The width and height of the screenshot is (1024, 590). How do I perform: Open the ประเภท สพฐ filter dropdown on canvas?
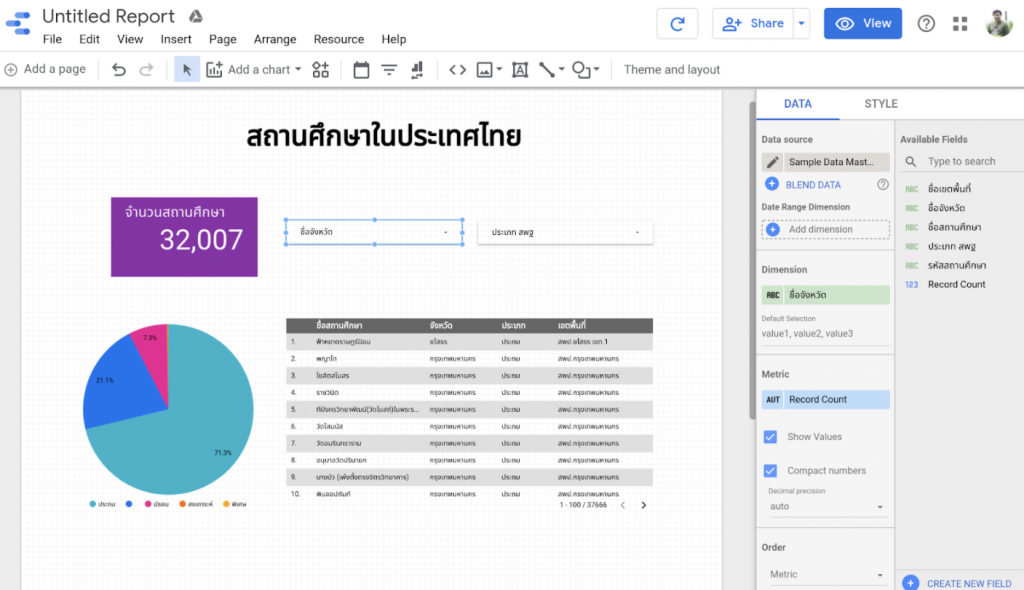coord(565,232)
